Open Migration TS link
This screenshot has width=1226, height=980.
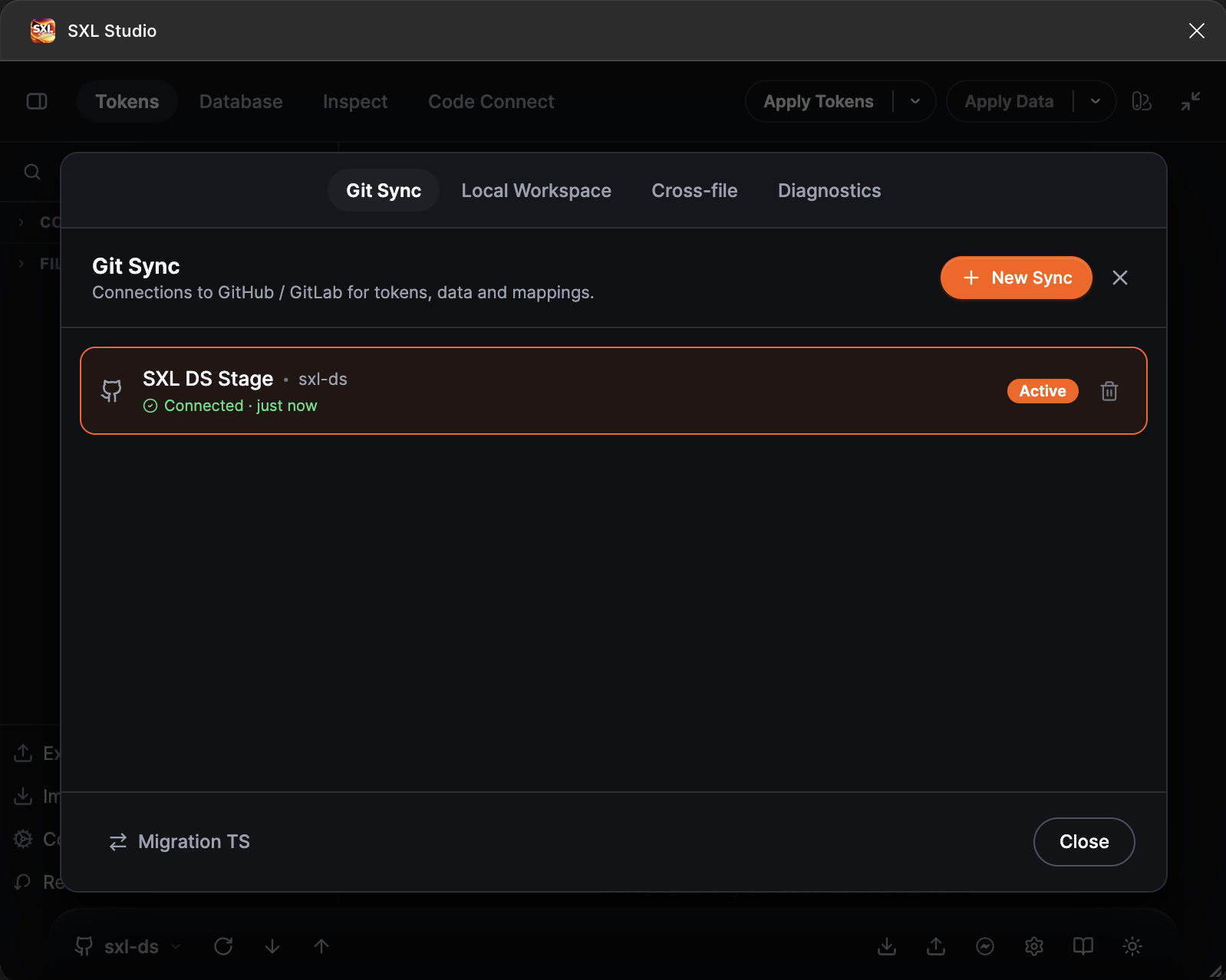coord(180,841)
